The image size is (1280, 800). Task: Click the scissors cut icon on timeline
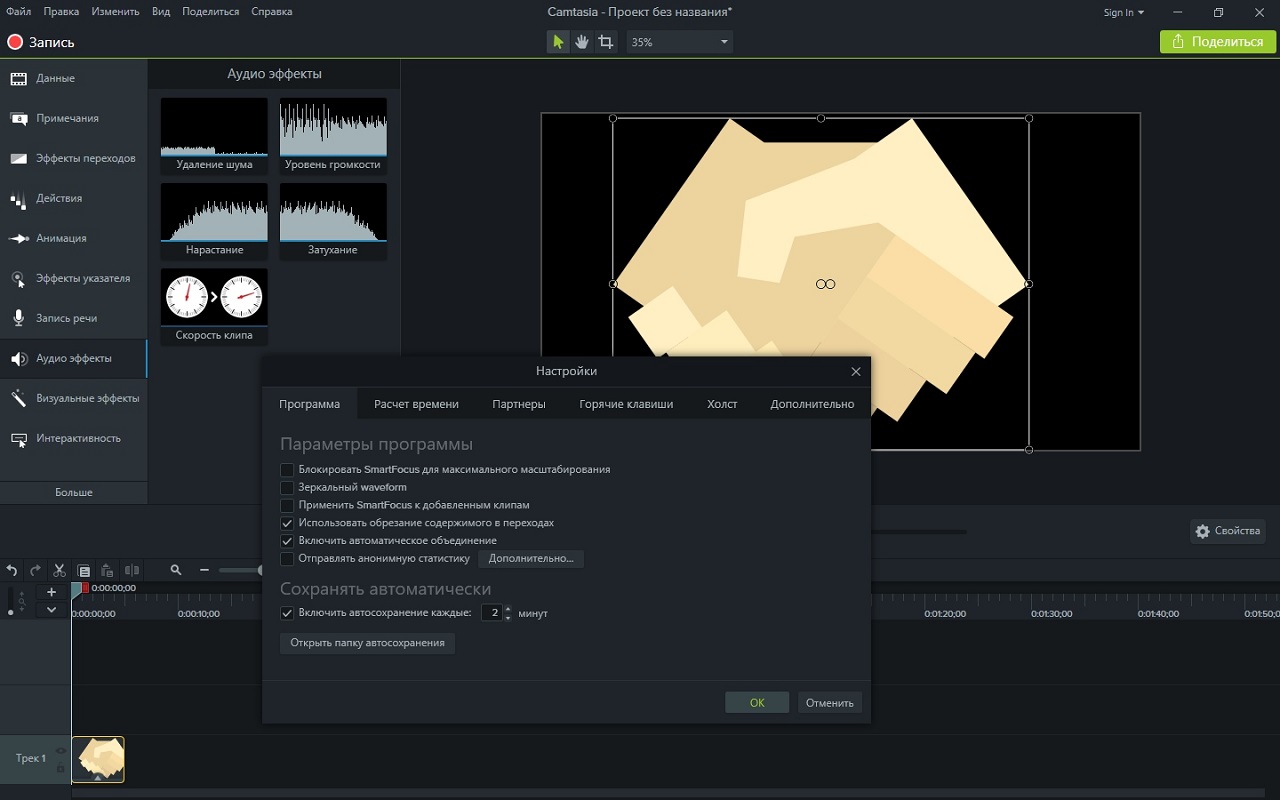(x=59, y=570)
